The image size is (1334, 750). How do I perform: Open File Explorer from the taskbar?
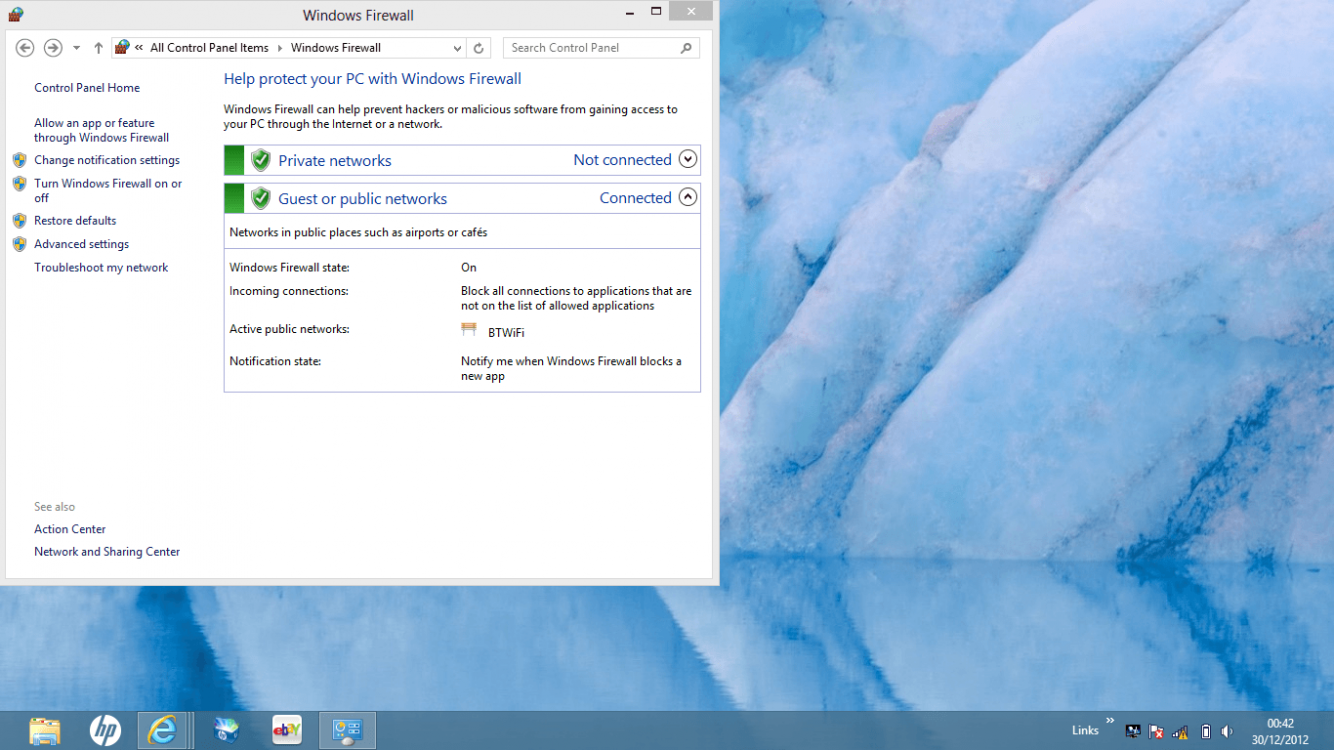click(45, 731)
